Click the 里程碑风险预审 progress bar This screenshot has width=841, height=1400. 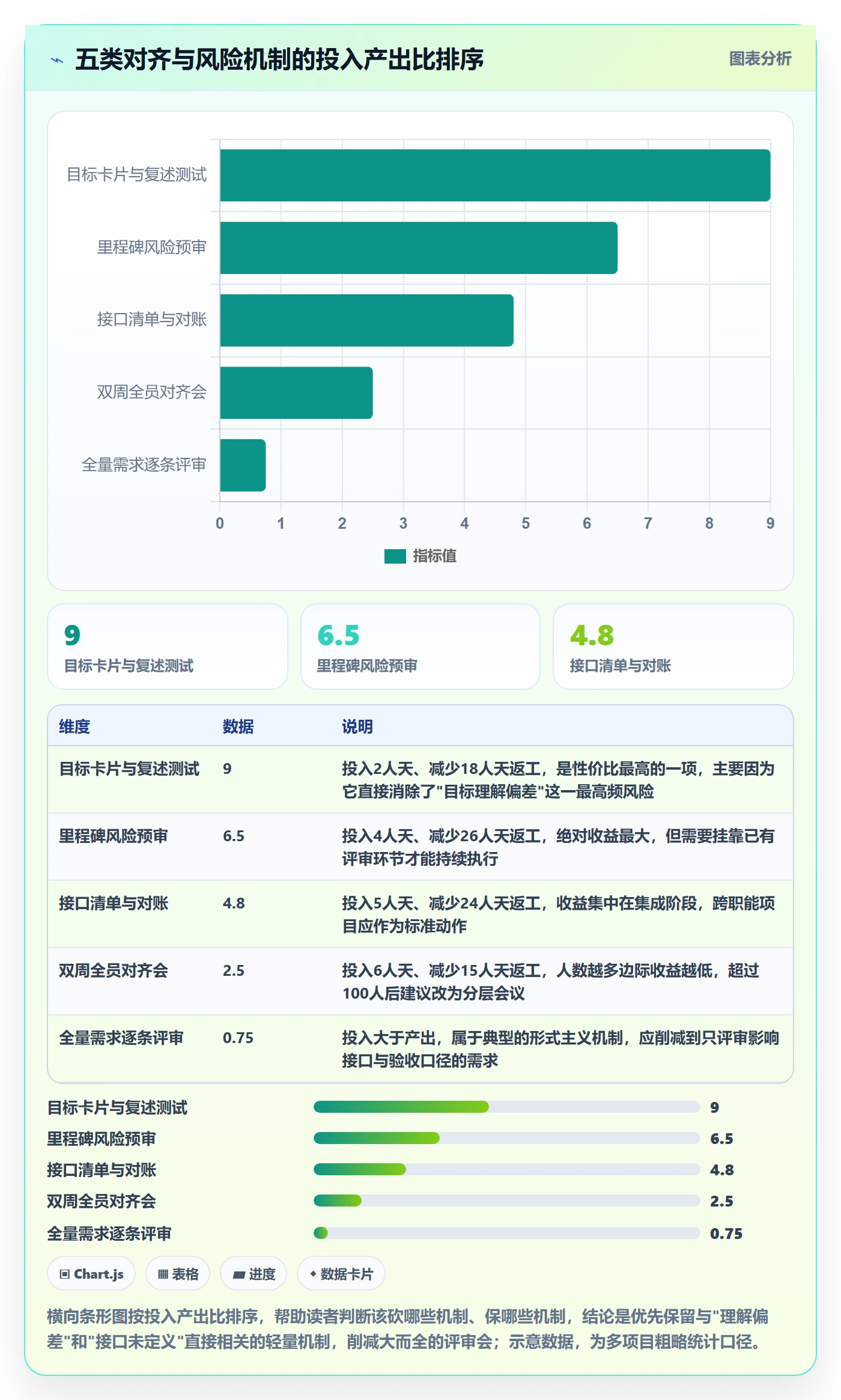[507, 1138]
